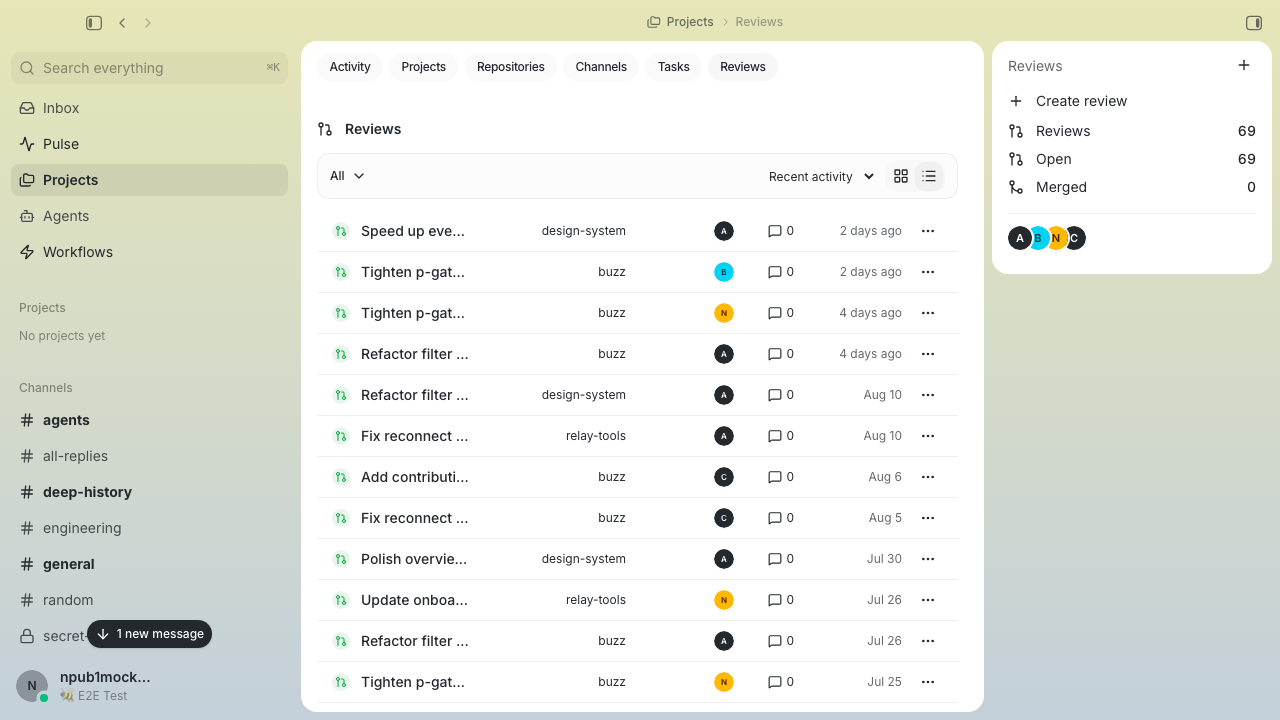This screenshot has width=1280, height=720.
Task: Open Agents in the sidebar
Action: point(150,216)
